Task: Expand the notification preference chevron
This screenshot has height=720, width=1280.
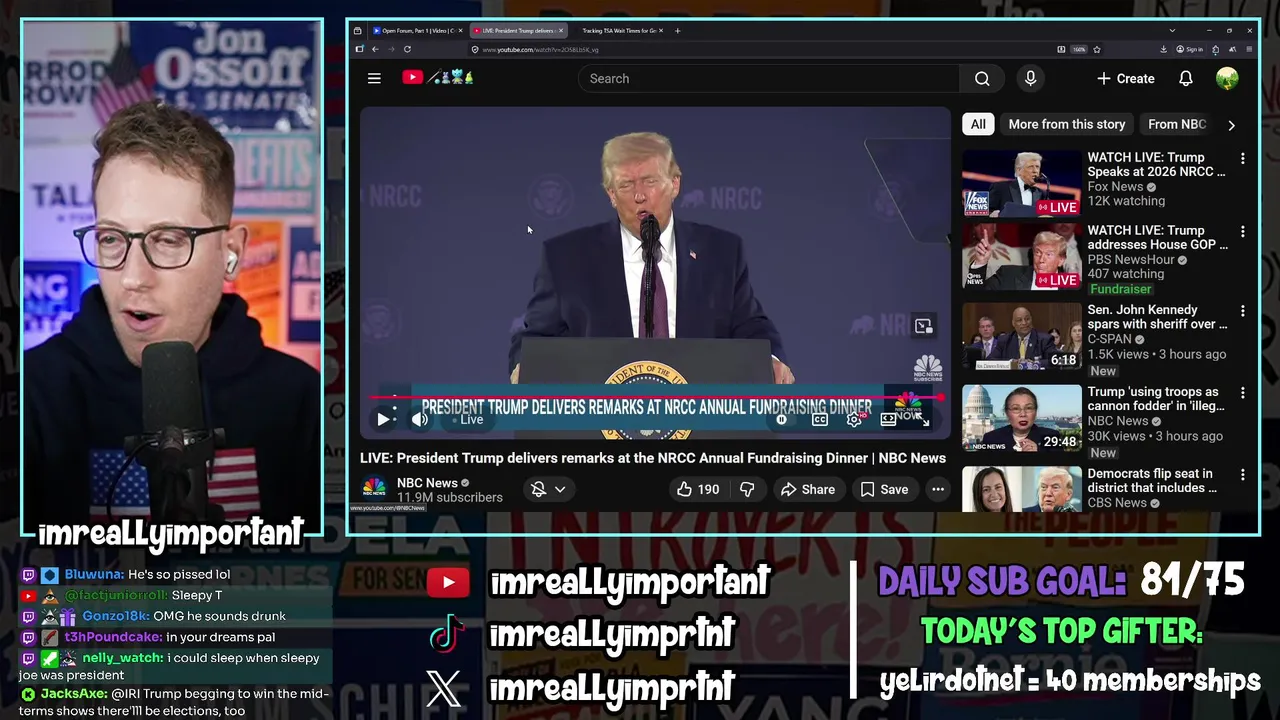Action: pos(560,489)
